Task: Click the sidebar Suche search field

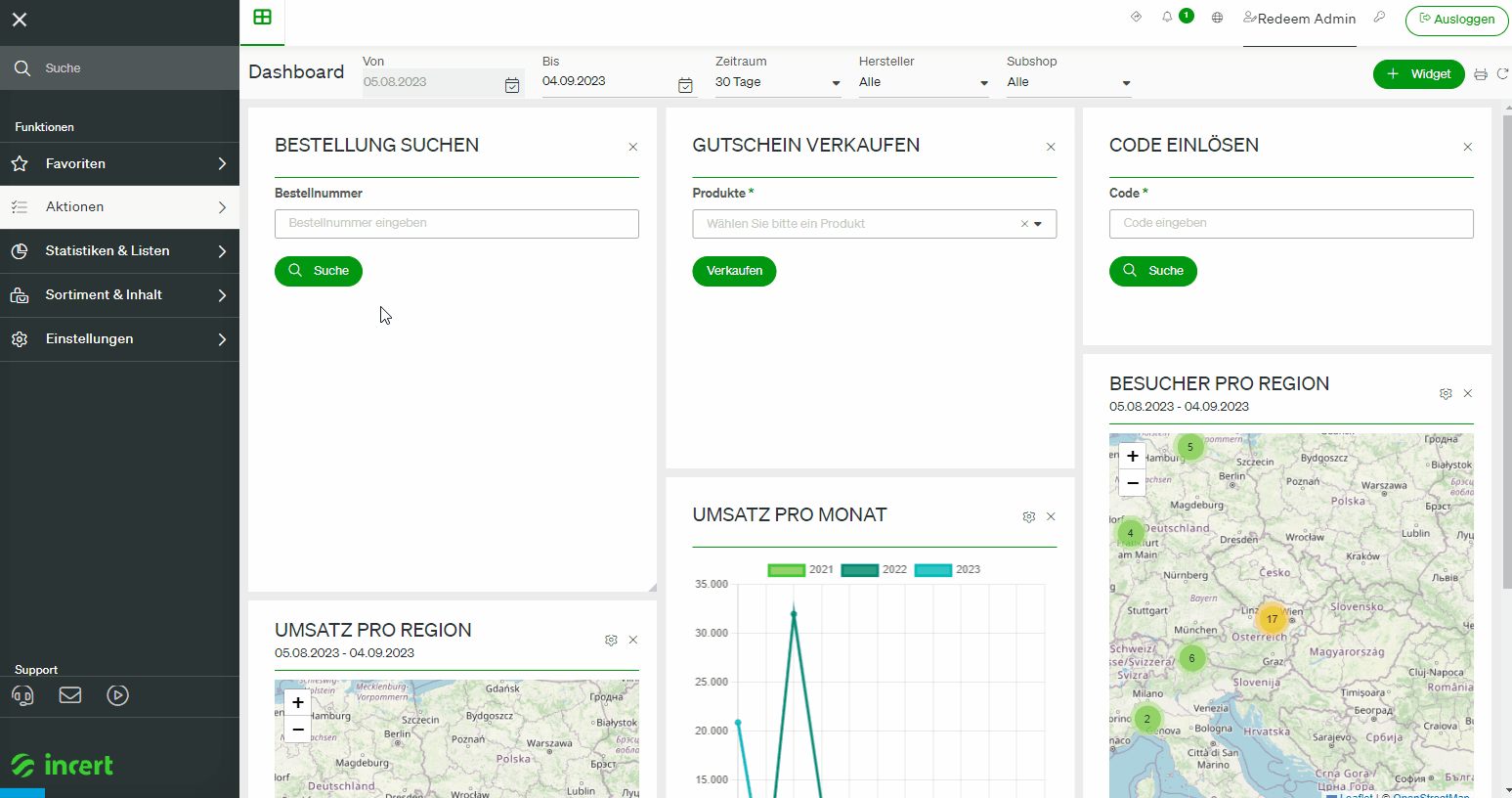Action: point(119,68)
